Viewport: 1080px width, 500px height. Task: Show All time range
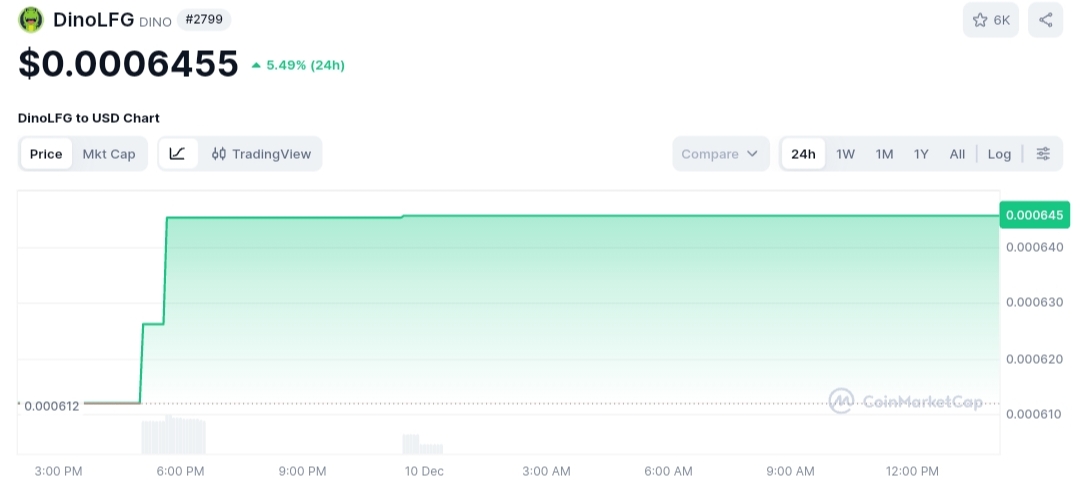point(957,154)
